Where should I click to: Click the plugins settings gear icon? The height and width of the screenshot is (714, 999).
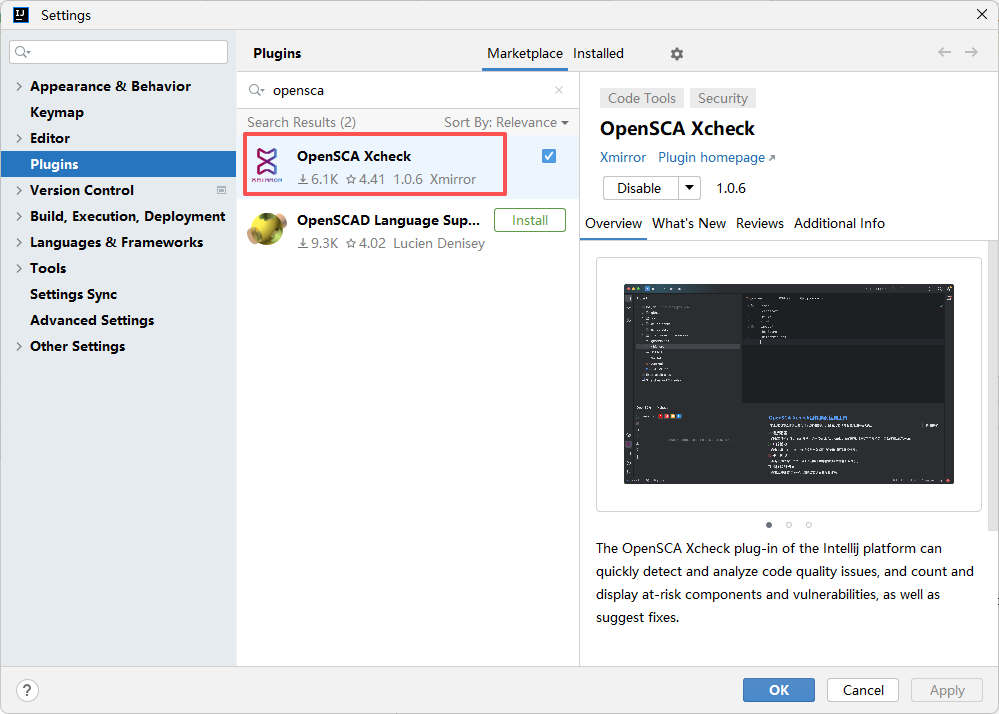(677, 54)
